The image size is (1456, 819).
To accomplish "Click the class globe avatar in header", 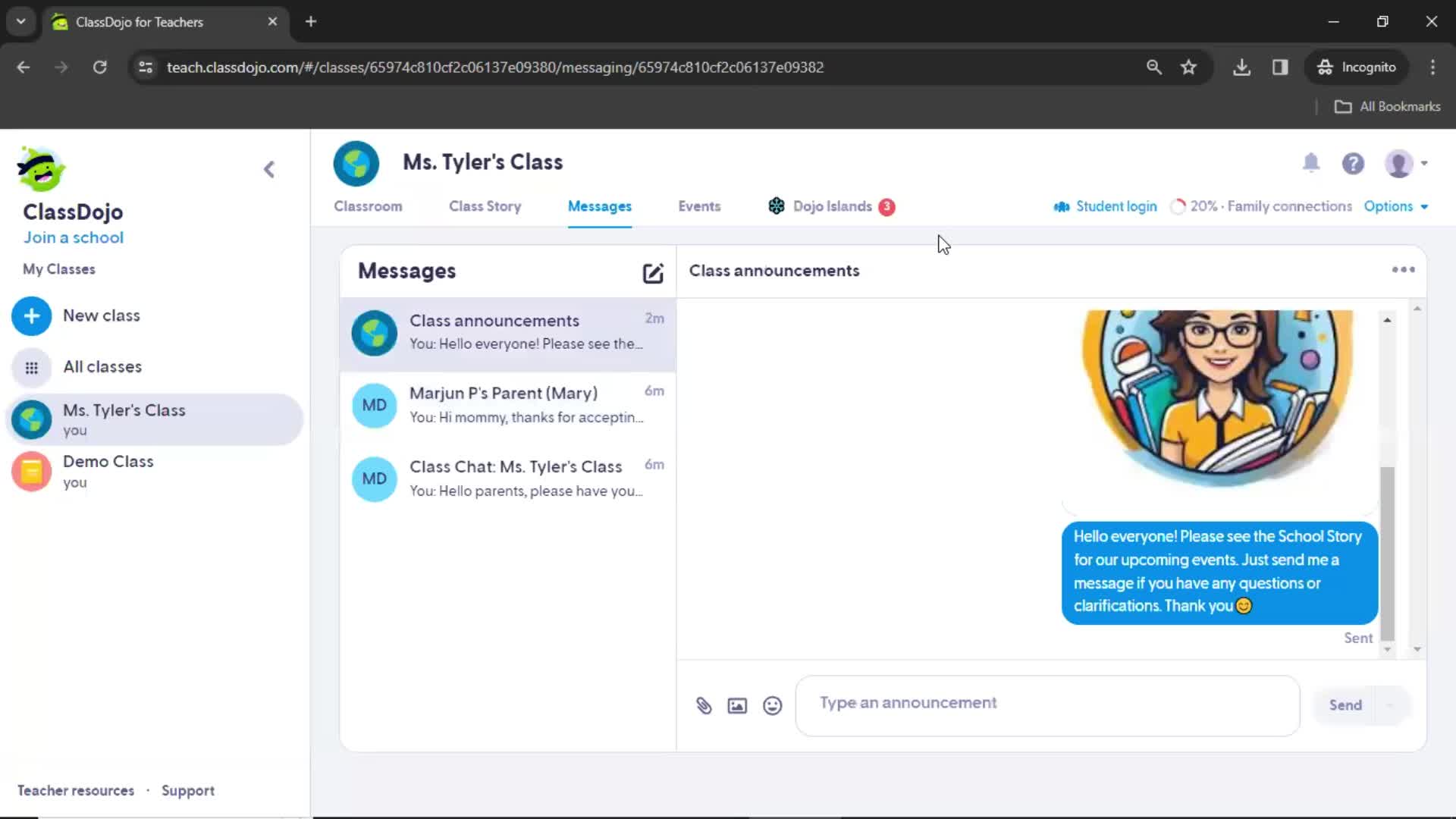I will click(x=356, y=163).
